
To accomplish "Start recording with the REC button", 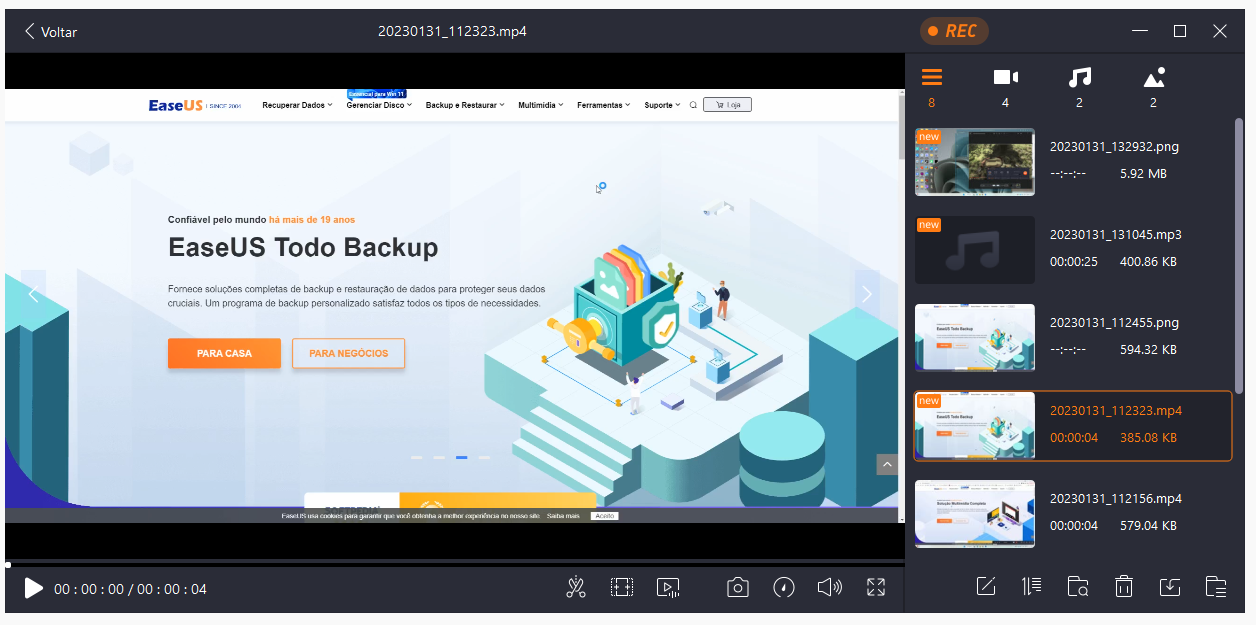I will pos(953,31).
